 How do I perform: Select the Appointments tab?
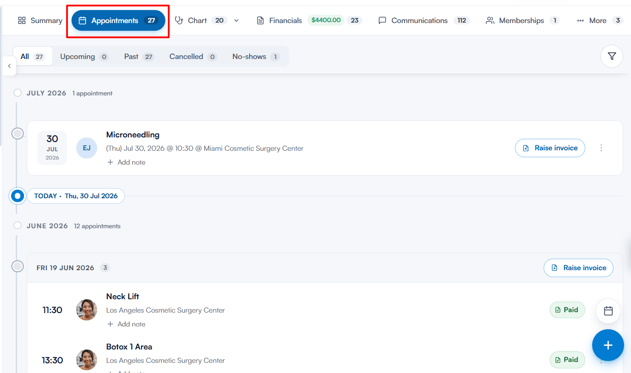118,21
